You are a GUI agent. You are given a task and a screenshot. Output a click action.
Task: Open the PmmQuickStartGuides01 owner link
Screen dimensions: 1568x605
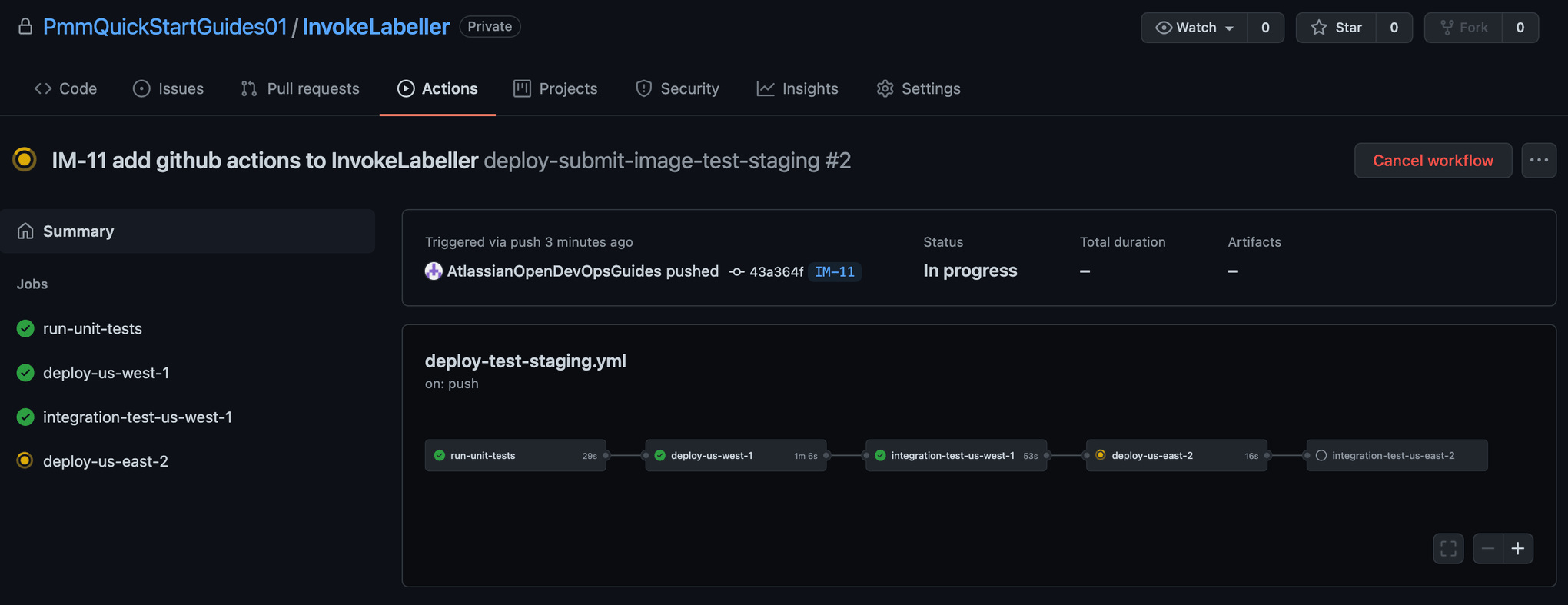pyautogui.click(x=164, y=27)
